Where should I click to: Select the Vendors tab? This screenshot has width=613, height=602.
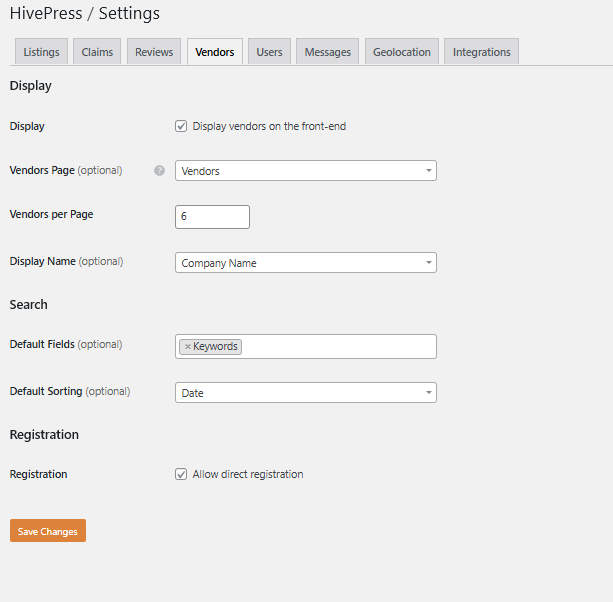[215, 52]
